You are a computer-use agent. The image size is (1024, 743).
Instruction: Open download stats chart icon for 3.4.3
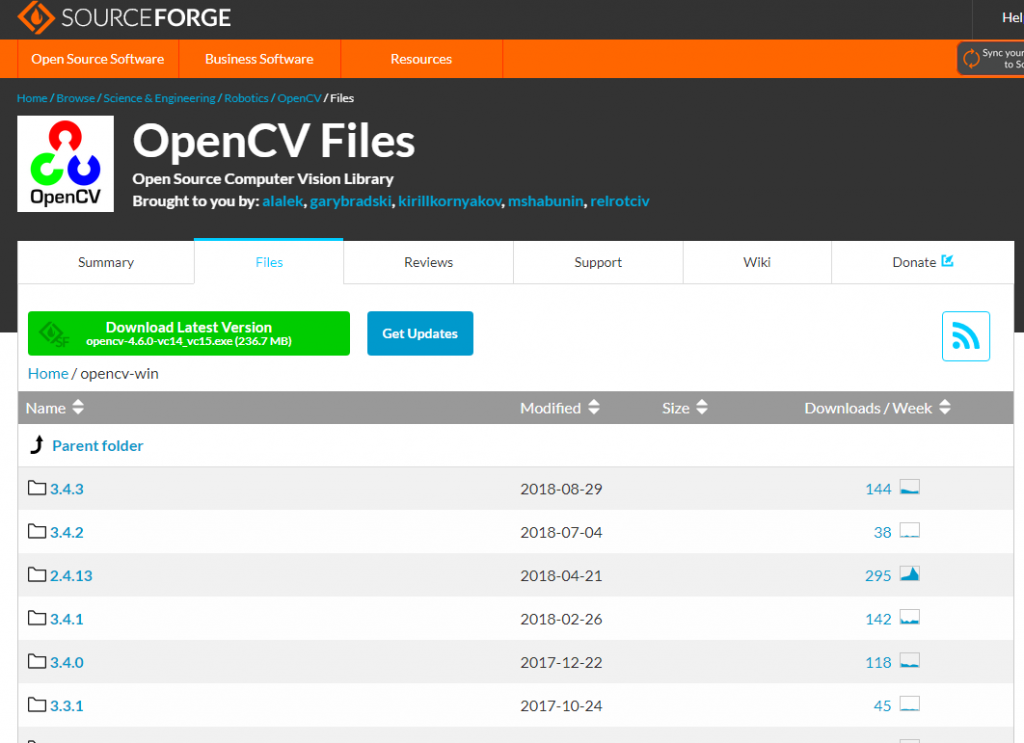(x=910, y=487)
